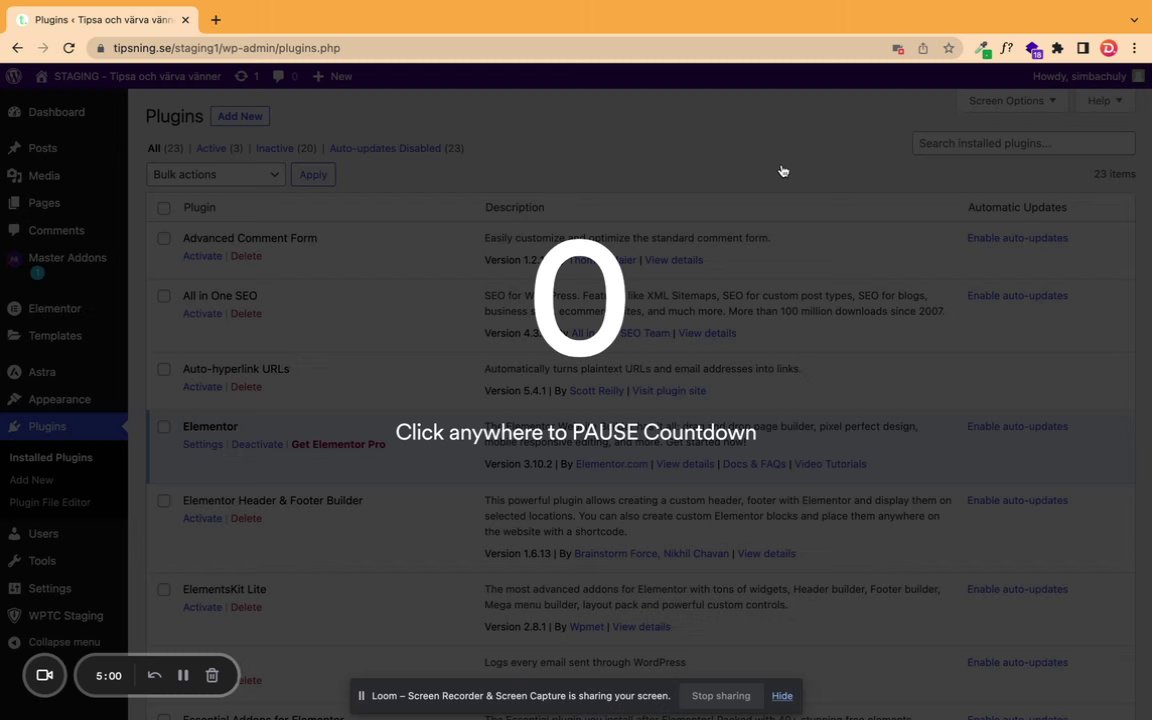Open the Chrome three-dot menu
The image size is (1152, 720).
tap(1134, 48)
